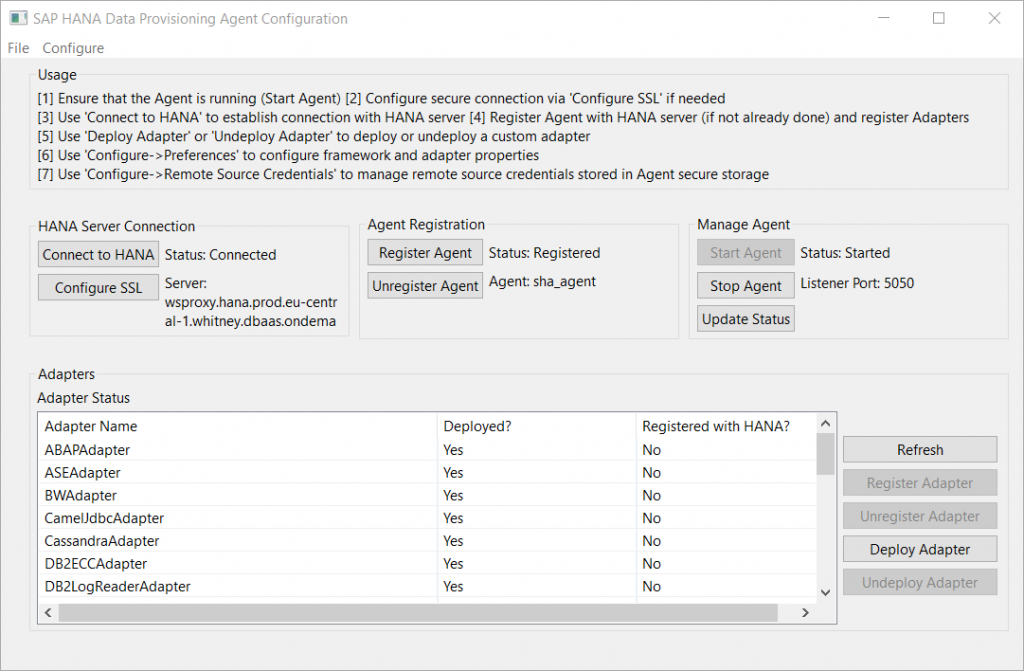Click the horizontal scroll-left arrow
Image resolution: width=1024 pixels, height=671 pixels.
click(48, 612)
